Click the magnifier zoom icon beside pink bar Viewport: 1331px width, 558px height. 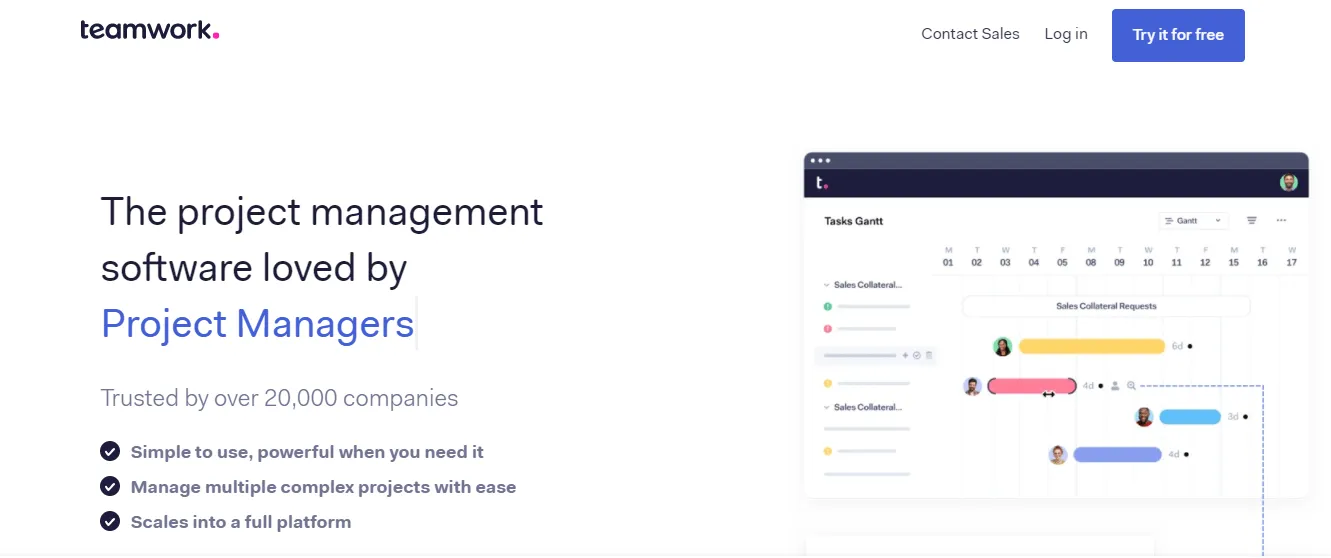pos(1131,385)
